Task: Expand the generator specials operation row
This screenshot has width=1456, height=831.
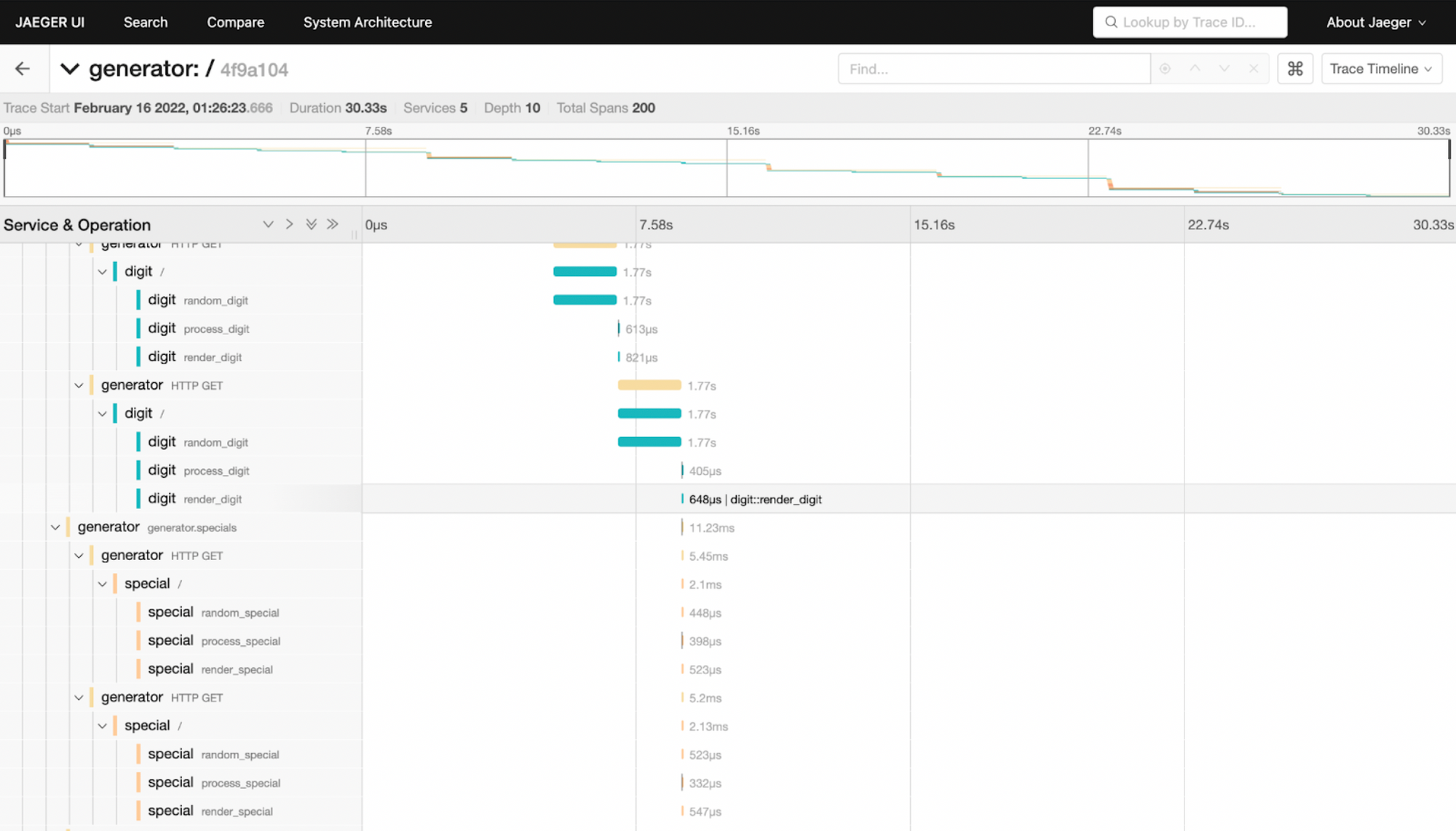Action: (x=55, y=526)
